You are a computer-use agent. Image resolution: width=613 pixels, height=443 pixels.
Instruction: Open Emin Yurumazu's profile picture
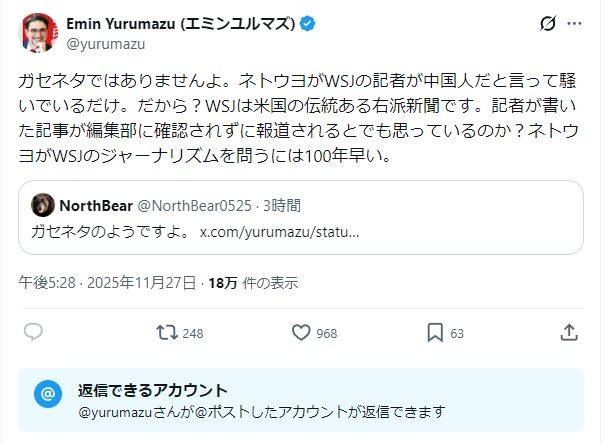(x=36, y=33)
